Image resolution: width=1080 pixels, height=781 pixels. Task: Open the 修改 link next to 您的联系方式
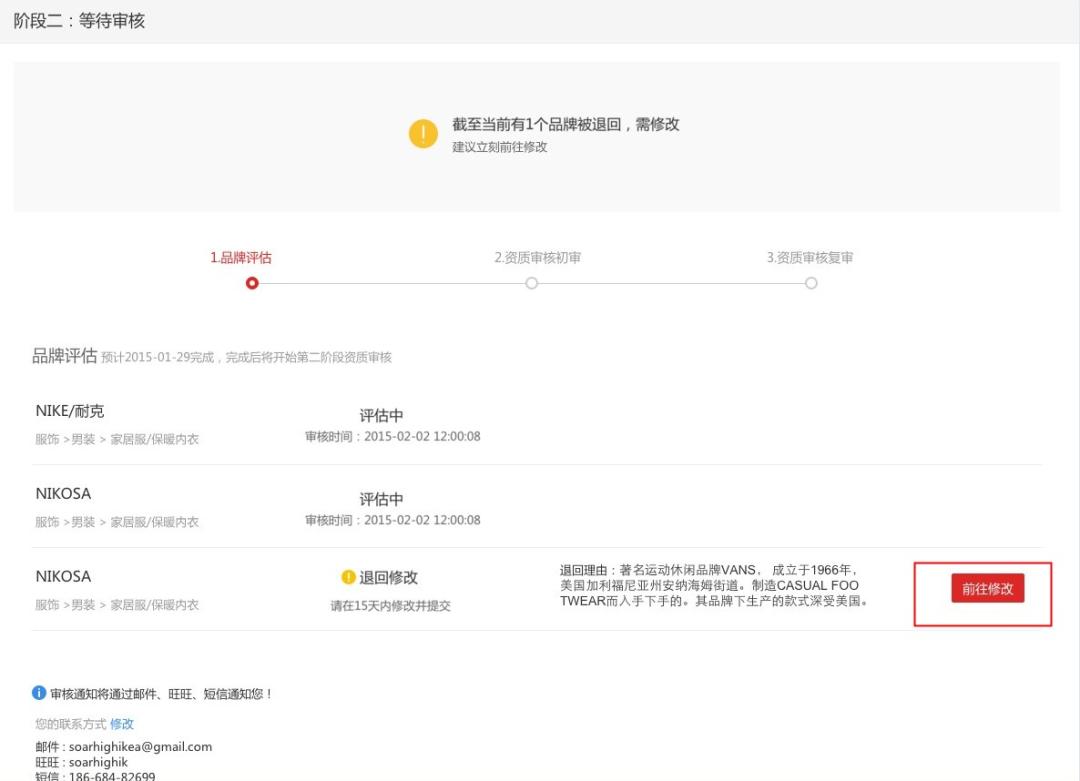121,724
